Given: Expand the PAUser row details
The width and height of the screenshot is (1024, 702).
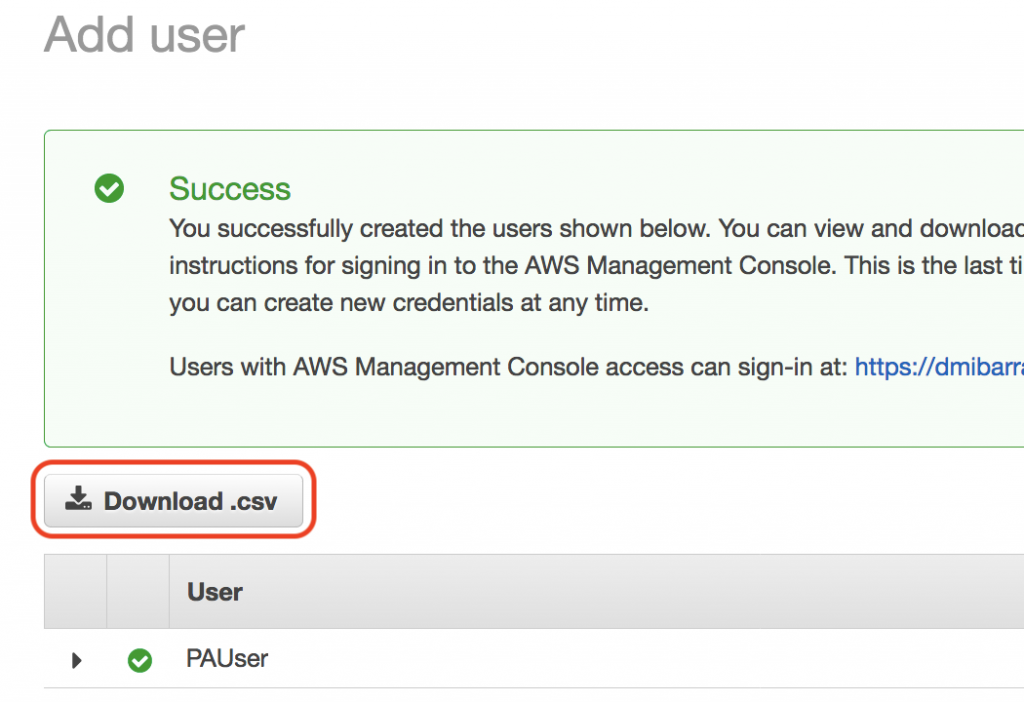Looking at the screenshot, I should [77, 660].
